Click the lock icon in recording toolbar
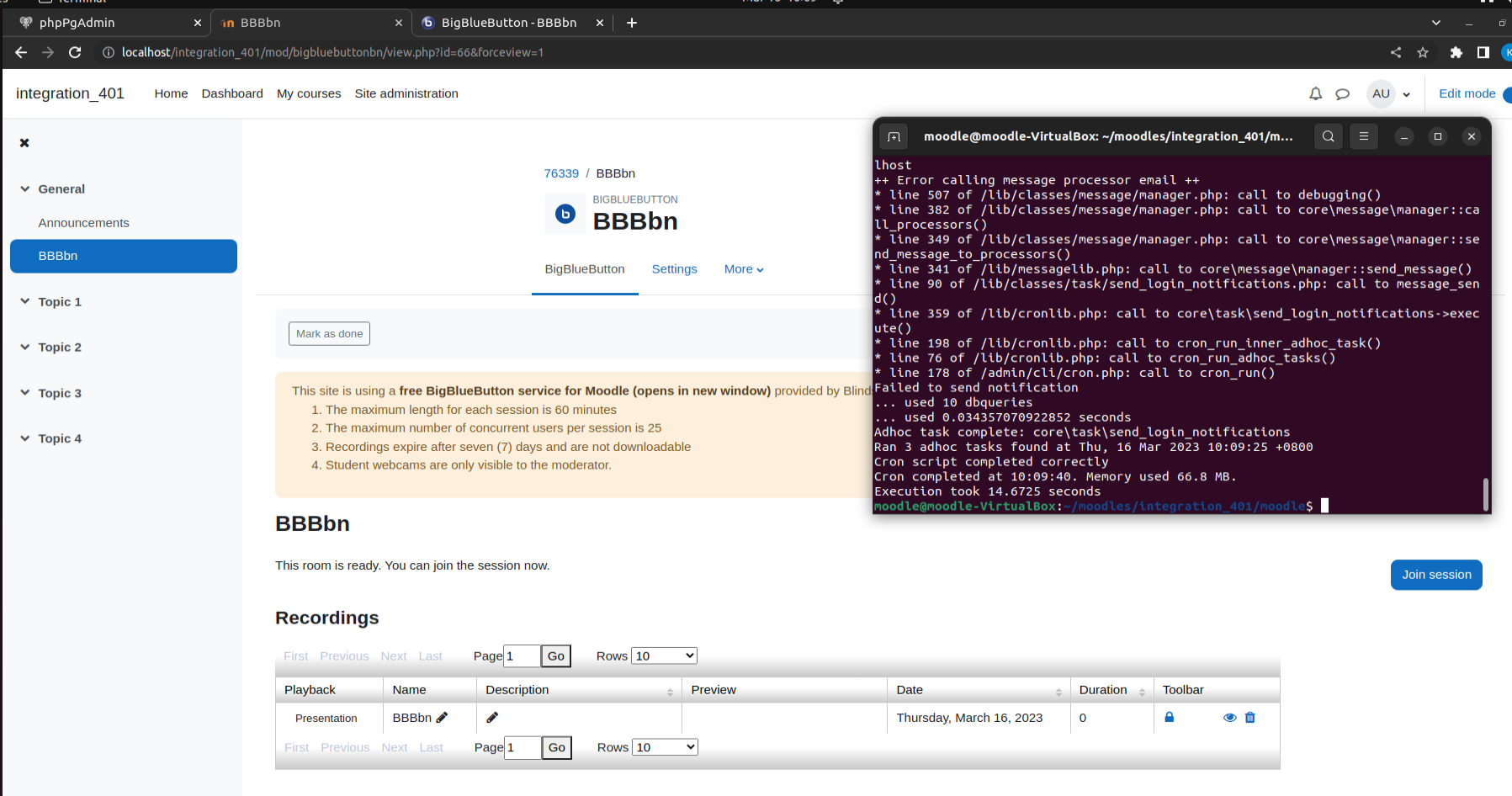The width and height of the screenshot is (1512, 796). [x=1169, y=717]
